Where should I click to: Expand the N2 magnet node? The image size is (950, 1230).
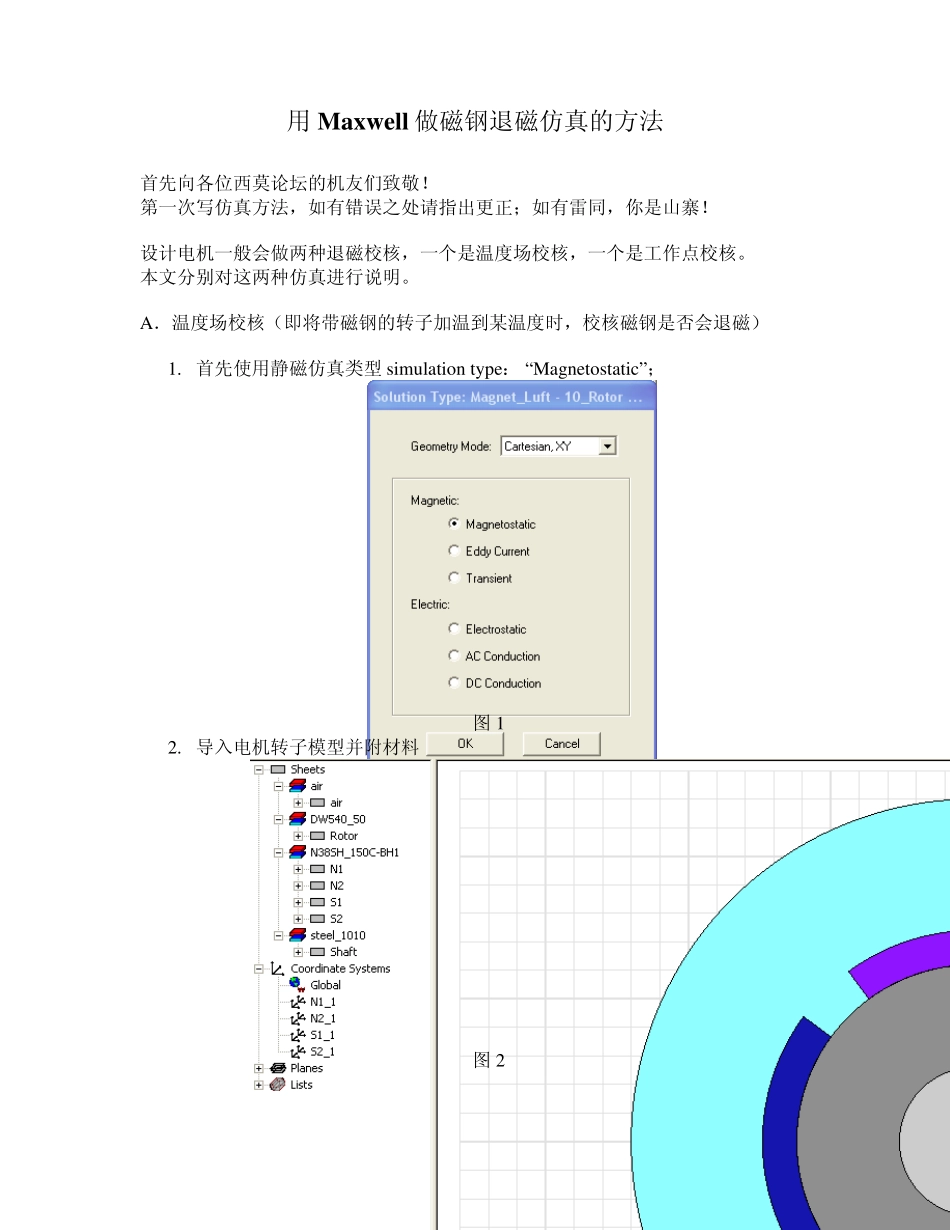pyautogui.click(x=298, y=886)
